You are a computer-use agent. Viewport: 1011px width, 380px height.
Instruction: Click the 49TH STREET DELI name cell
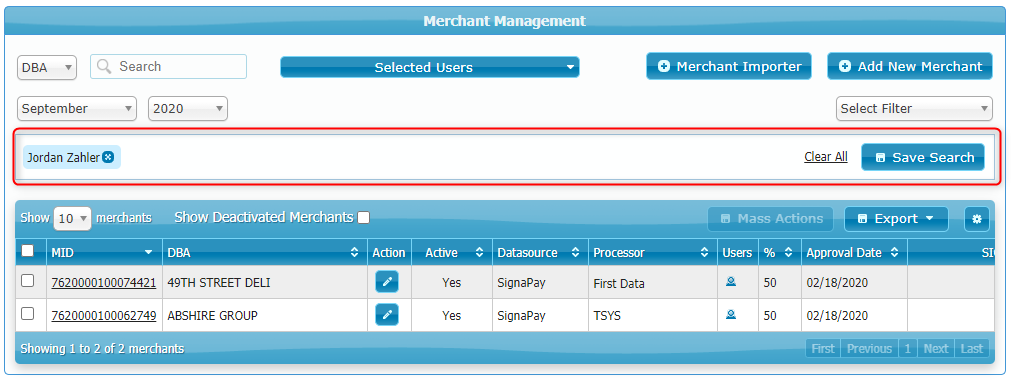264,283
